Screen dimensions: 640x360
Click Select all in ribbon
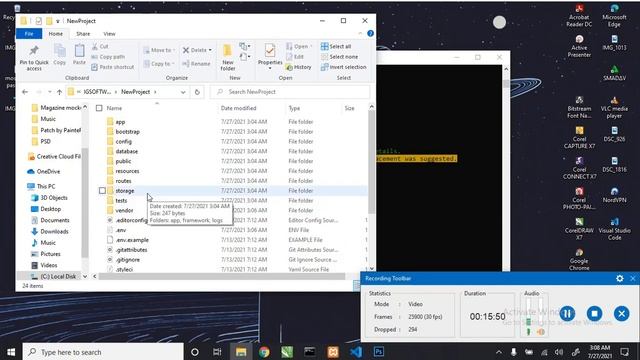pyautogui.click(x=336, y=47)
